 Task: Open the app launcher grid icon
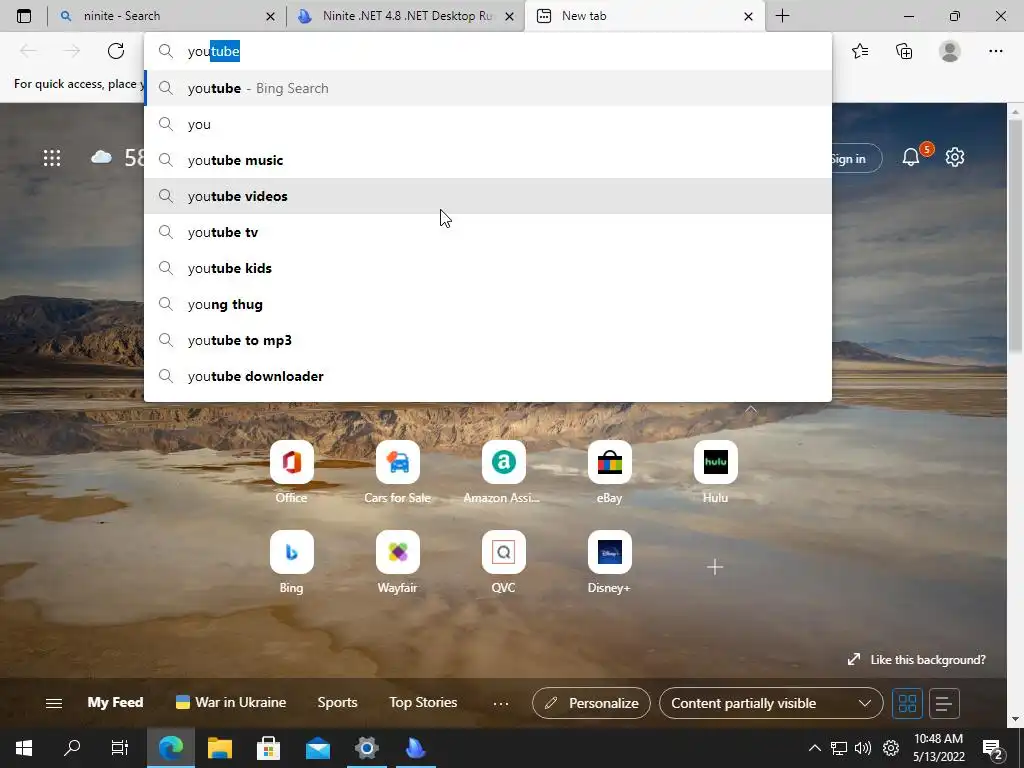click(x=52, y=157)
